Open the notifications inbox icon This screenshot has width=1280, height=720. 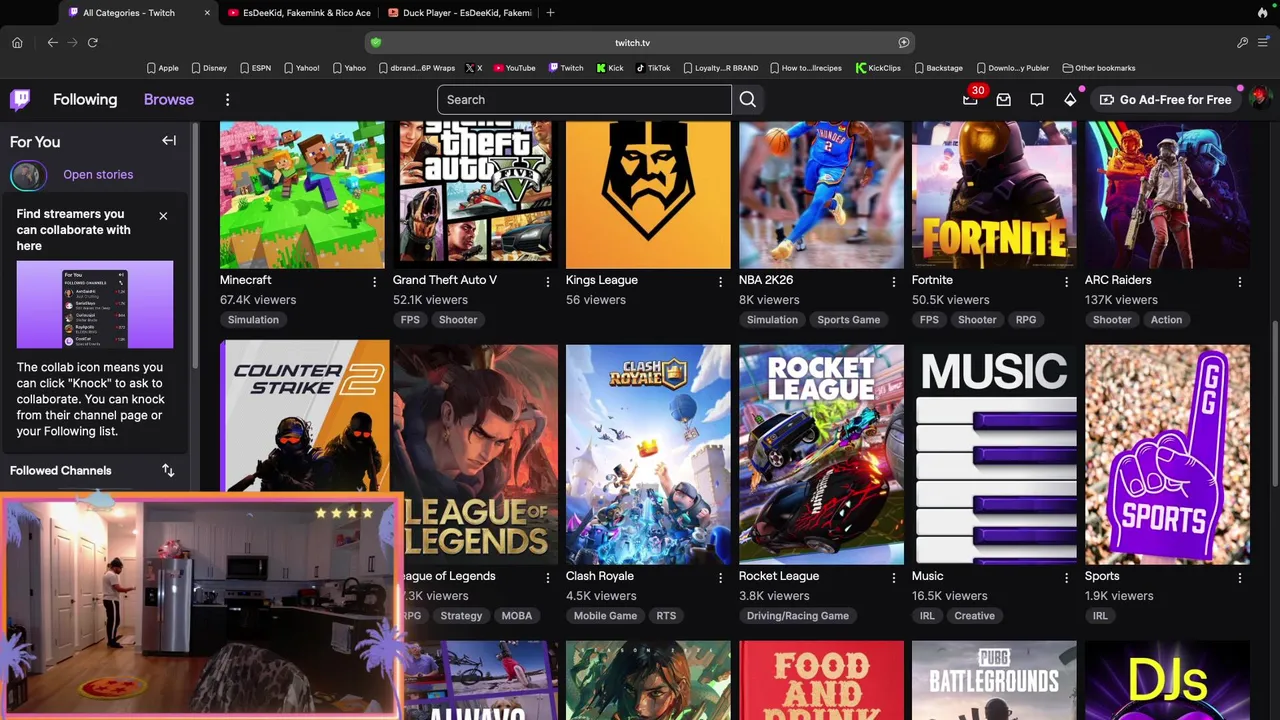click(1004, 100)
